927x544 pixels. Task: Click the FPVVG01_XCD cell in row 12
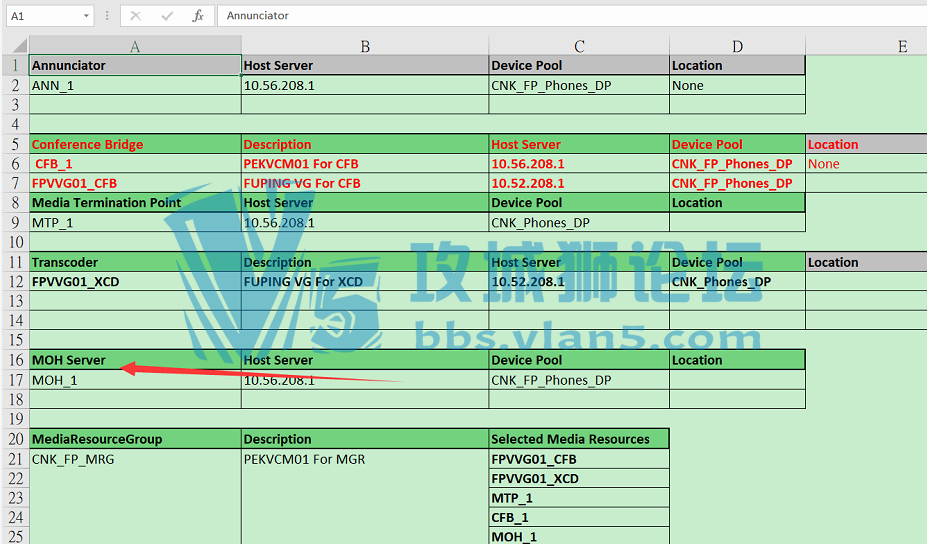click(x=135, y=281)
